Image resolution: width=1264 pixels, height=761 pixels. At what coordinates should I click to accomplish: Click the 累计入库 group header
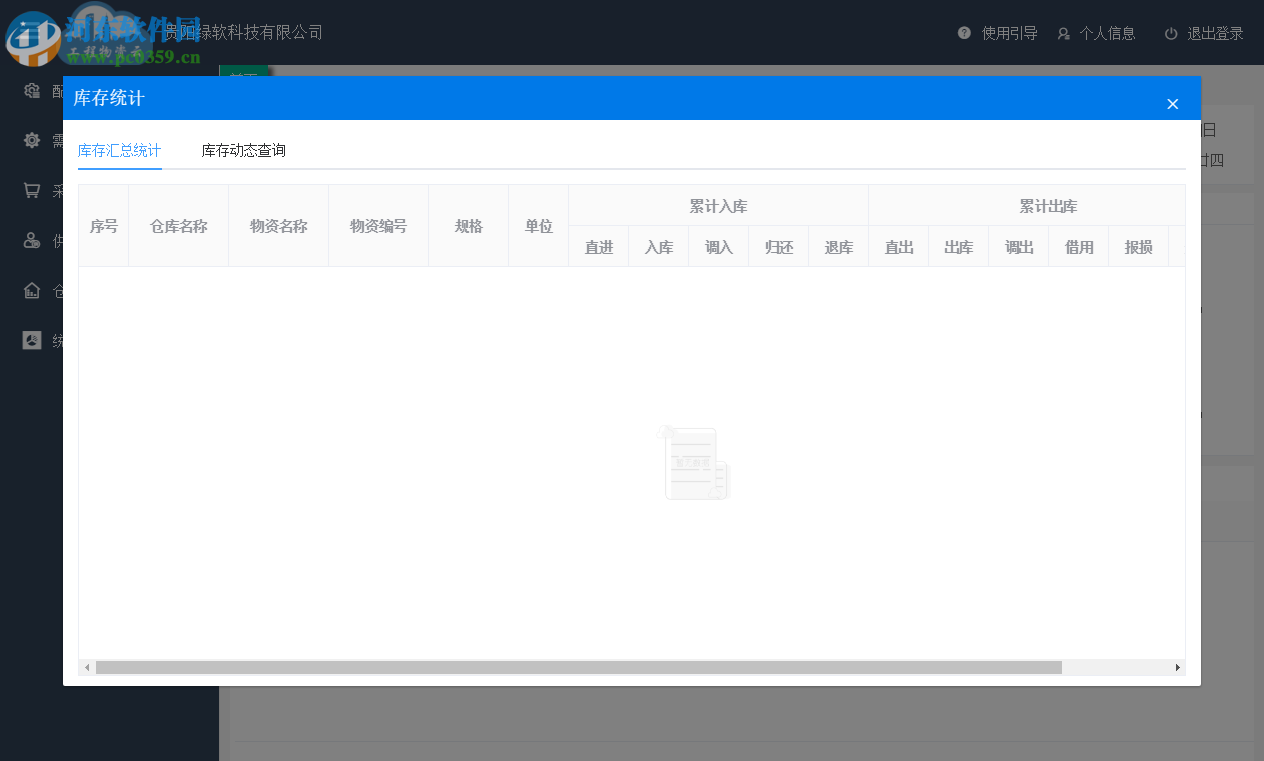pos(719,206)
